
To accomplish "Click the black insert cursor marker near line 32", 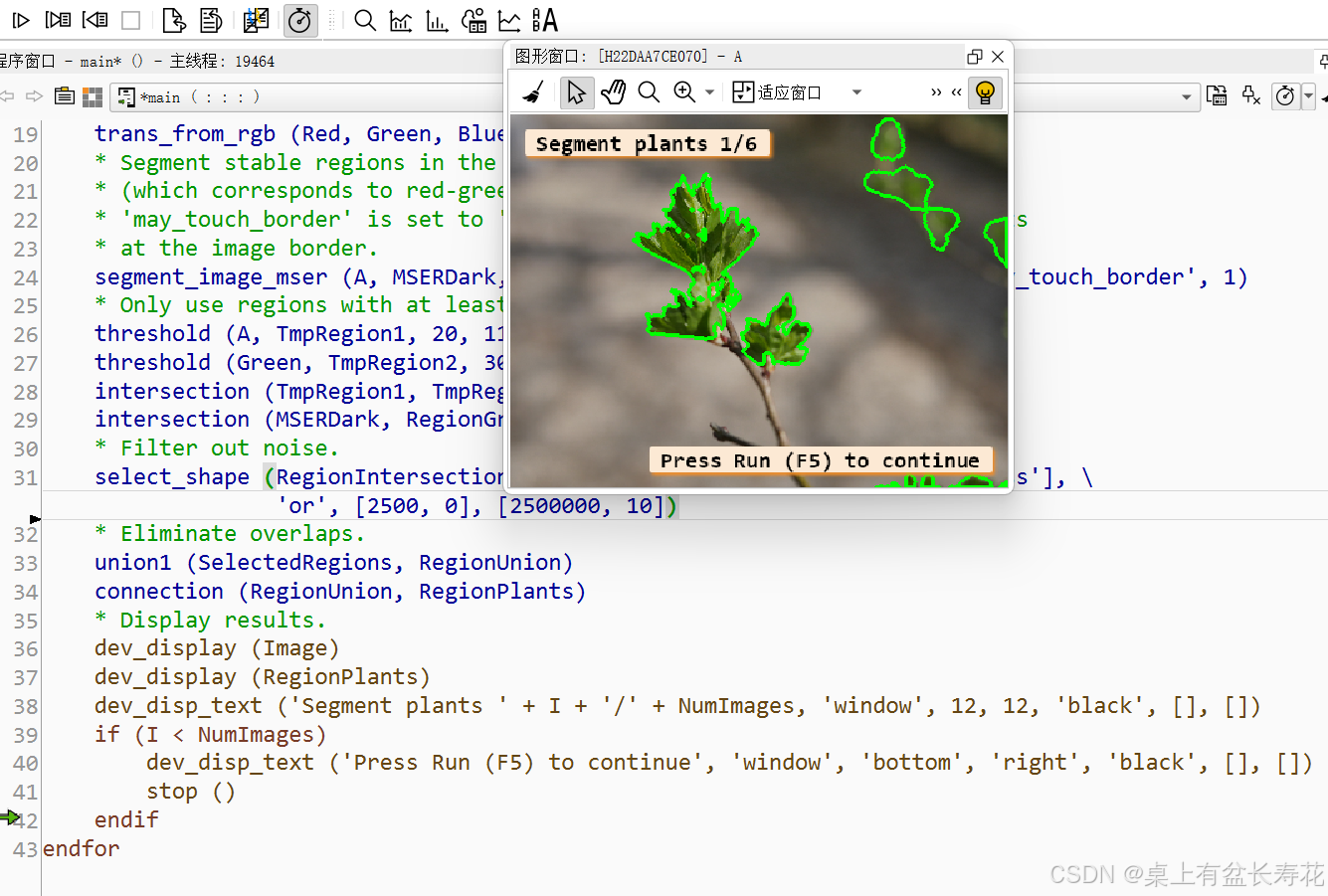I will pos(36,519).
